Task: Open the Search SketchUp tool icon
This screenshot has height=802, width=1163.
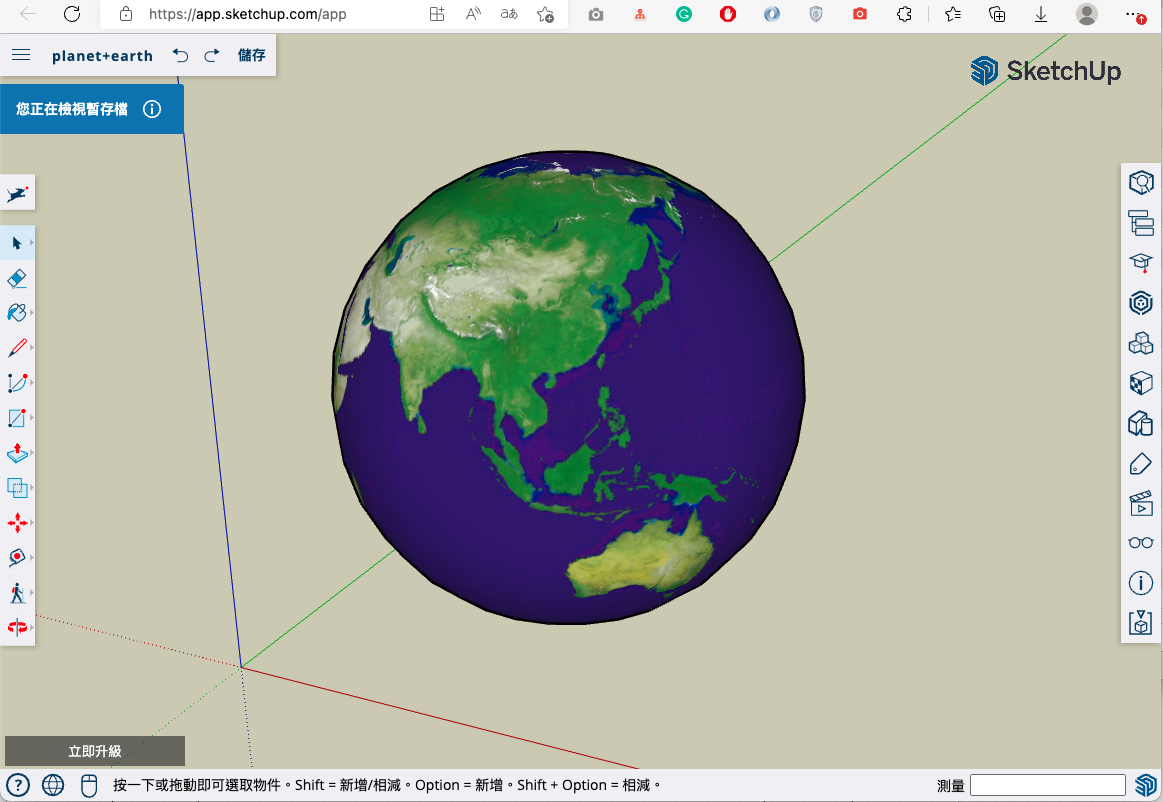Action: coord(18,194)
